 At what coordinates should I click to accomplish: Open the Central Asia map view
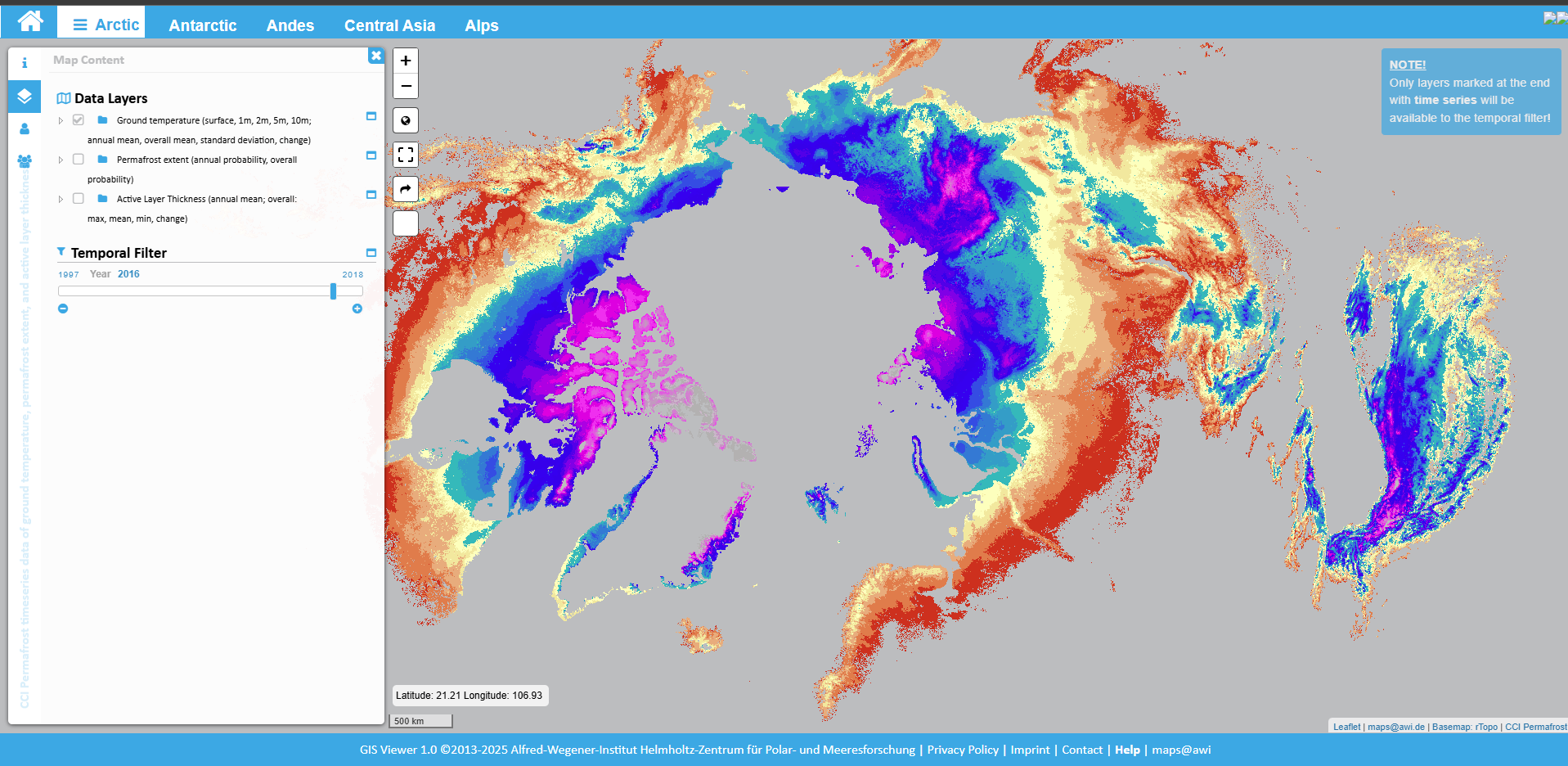coord(390,25)
